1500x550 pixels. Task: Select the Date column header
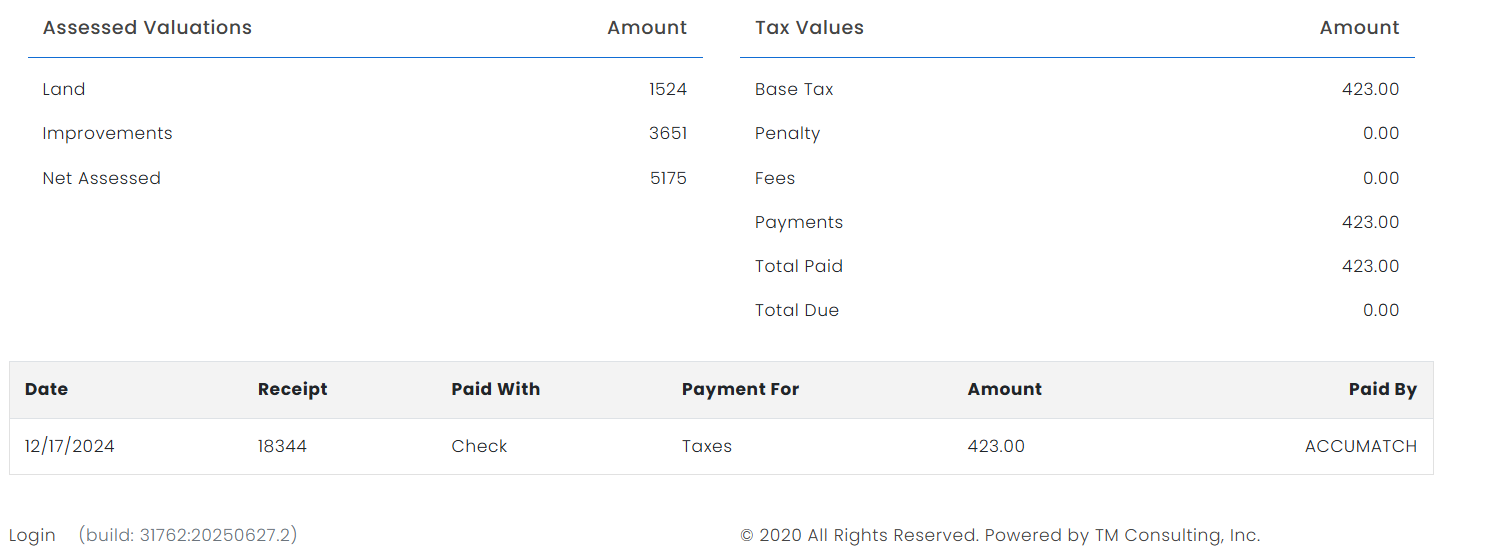point(46,389)
